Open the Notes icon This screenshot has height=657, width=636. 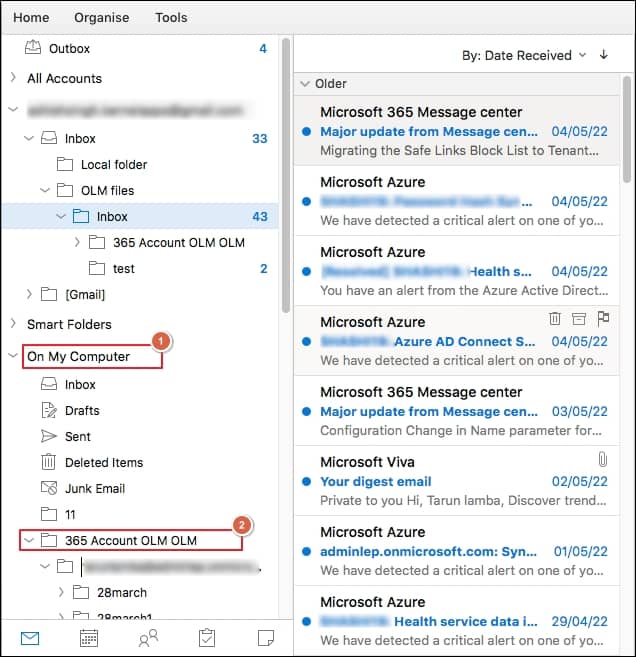coord(266,638)
